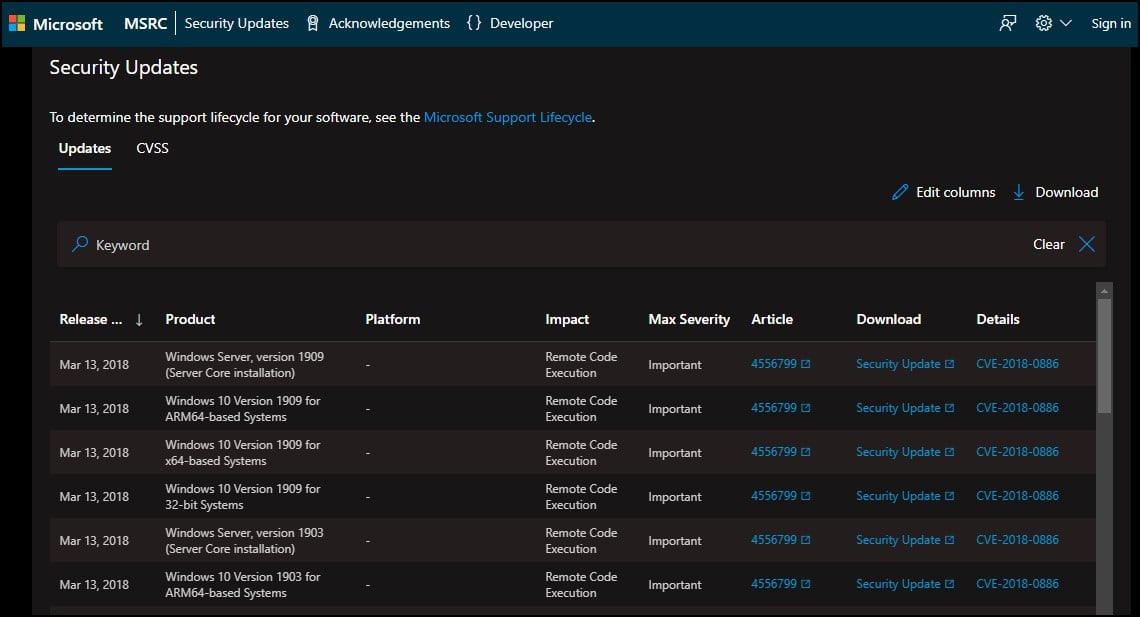Screen dimensions: 1140x617
Task: Open Security Update for Windows 10 1909 ARM64
Action: (x=905, y=408)
